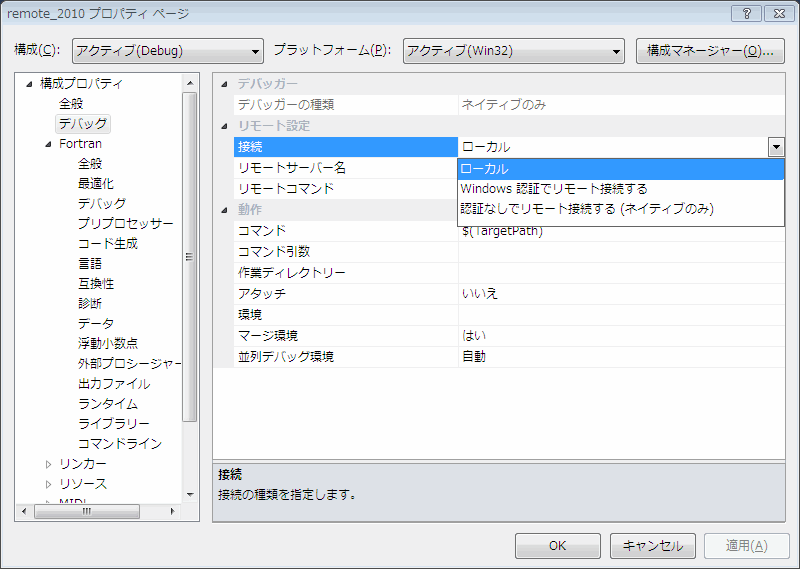Click the 接続 dropdown arrow
Viewport: 800px width, 569px height.
click(x=776, y=147)
